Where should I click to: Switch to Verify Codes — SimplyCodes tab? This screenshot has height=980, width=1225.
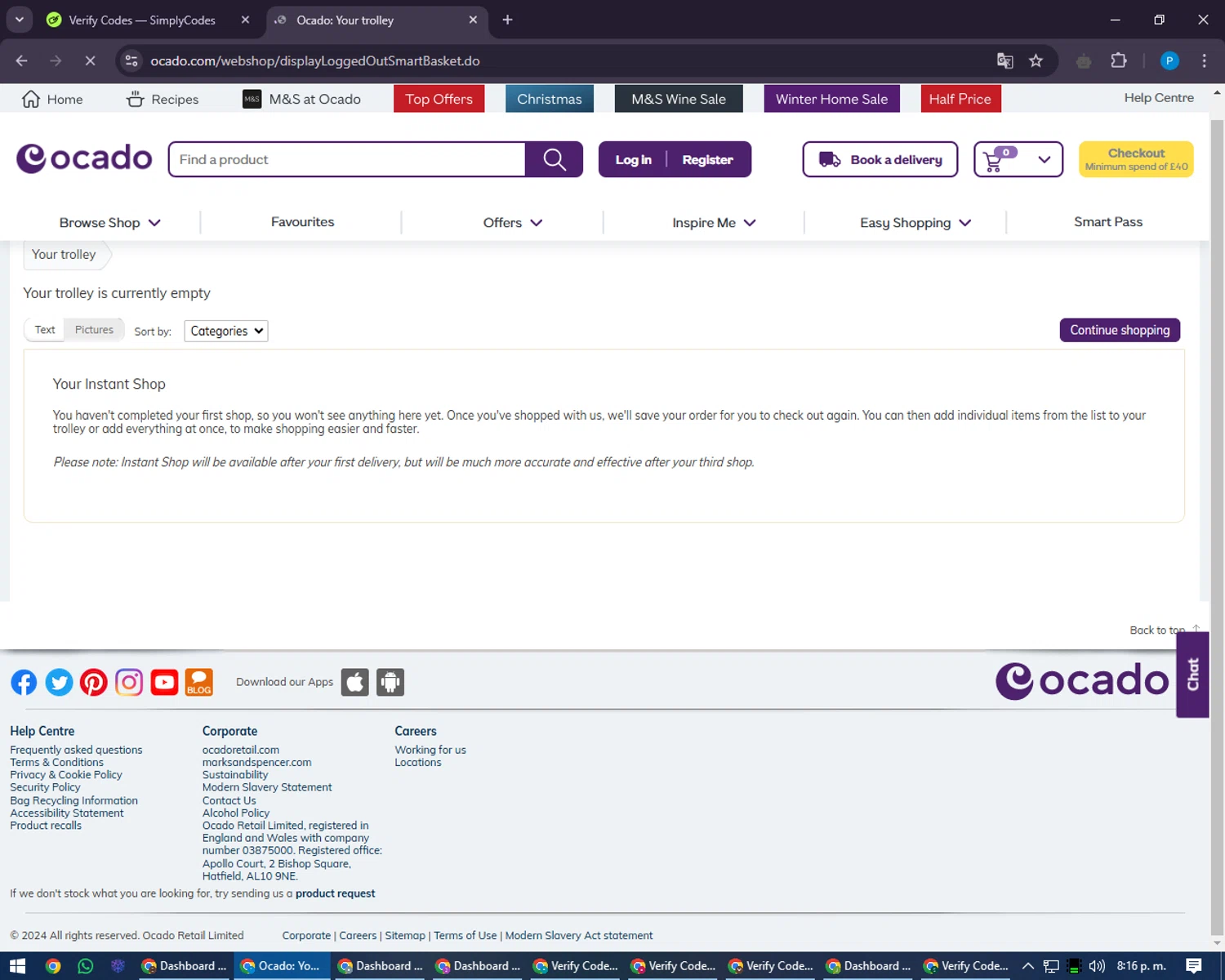pos(142,20)
